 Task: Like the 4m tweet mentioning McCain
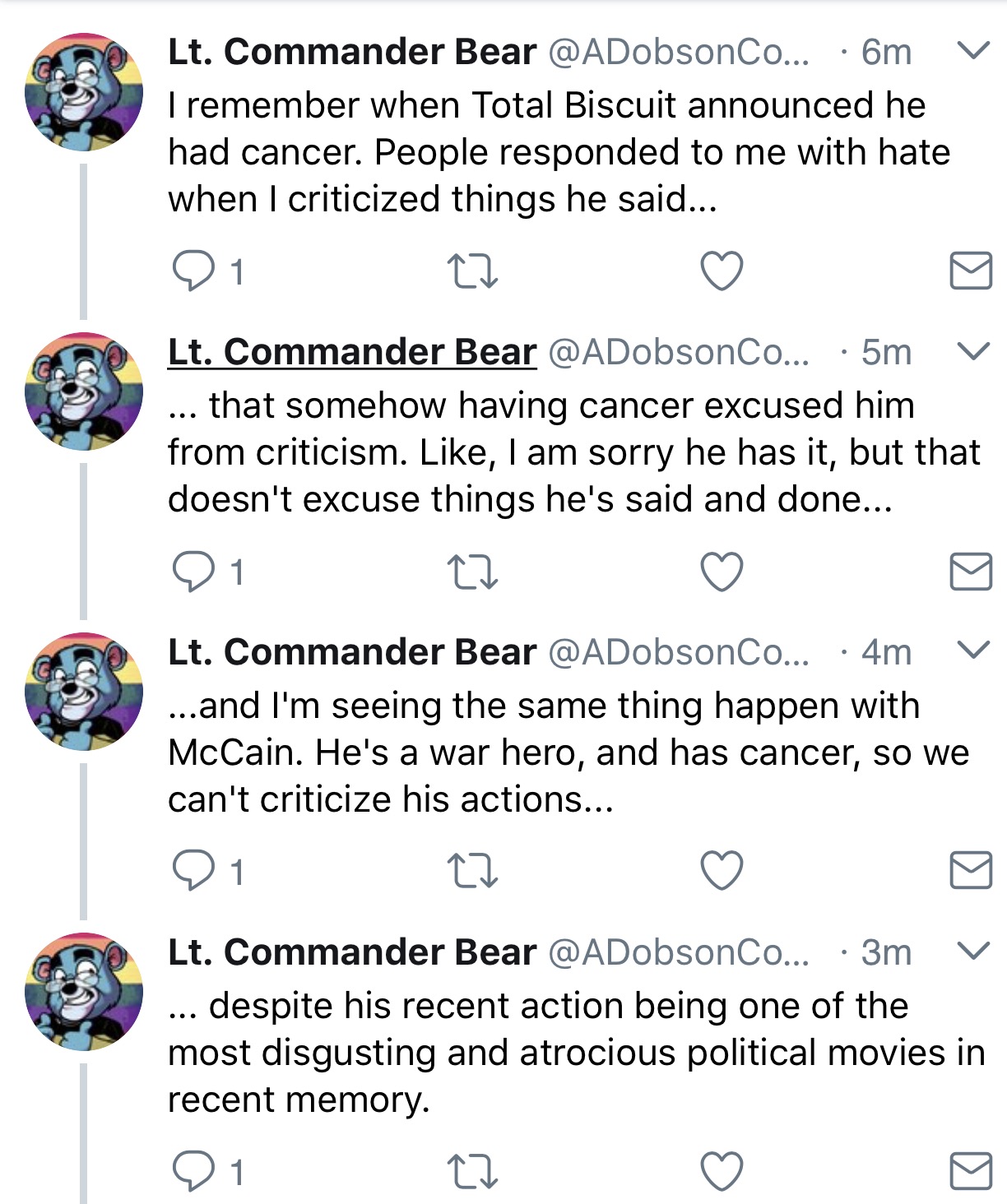click(x=722, y=870)
